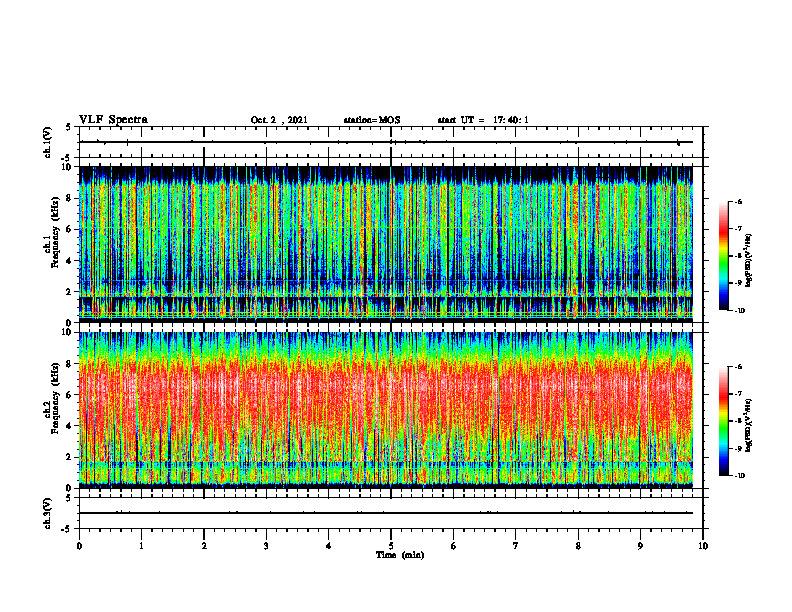Image resolution: width=792 pixels, height=612 pixels.
Task: Click the "-6" tick on lower color bar
Action: (738, 367)
